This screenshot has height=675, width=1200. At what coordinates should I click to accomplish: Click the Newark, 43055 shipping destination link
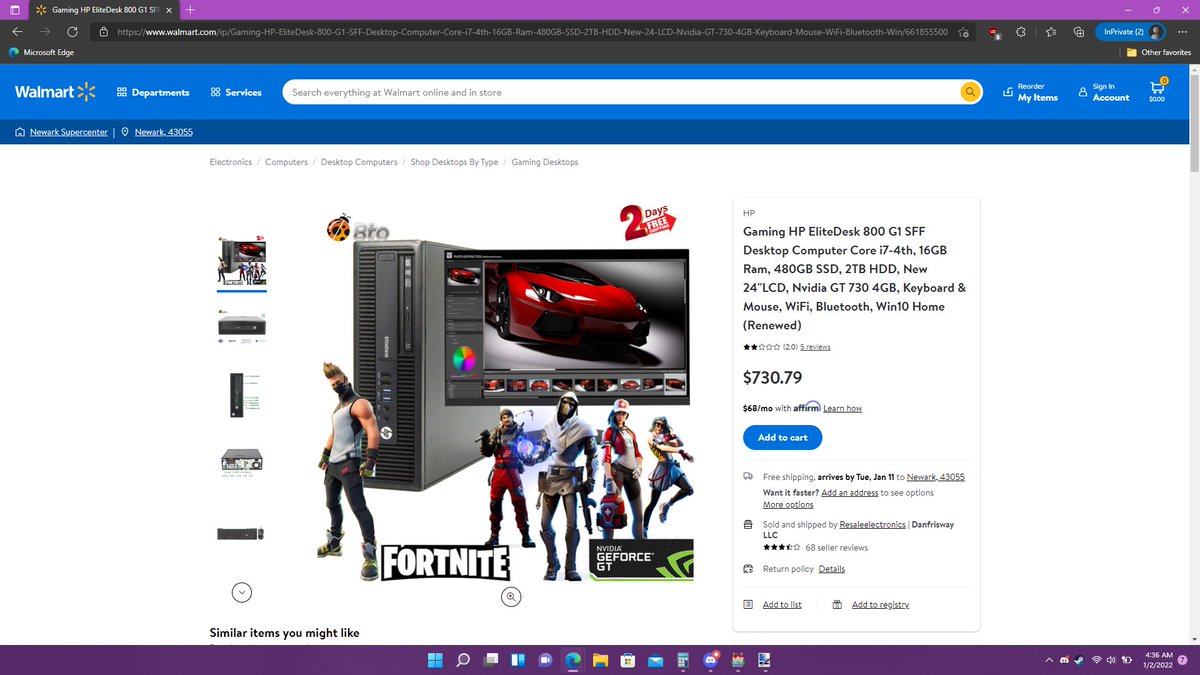[x=936, y=477]
